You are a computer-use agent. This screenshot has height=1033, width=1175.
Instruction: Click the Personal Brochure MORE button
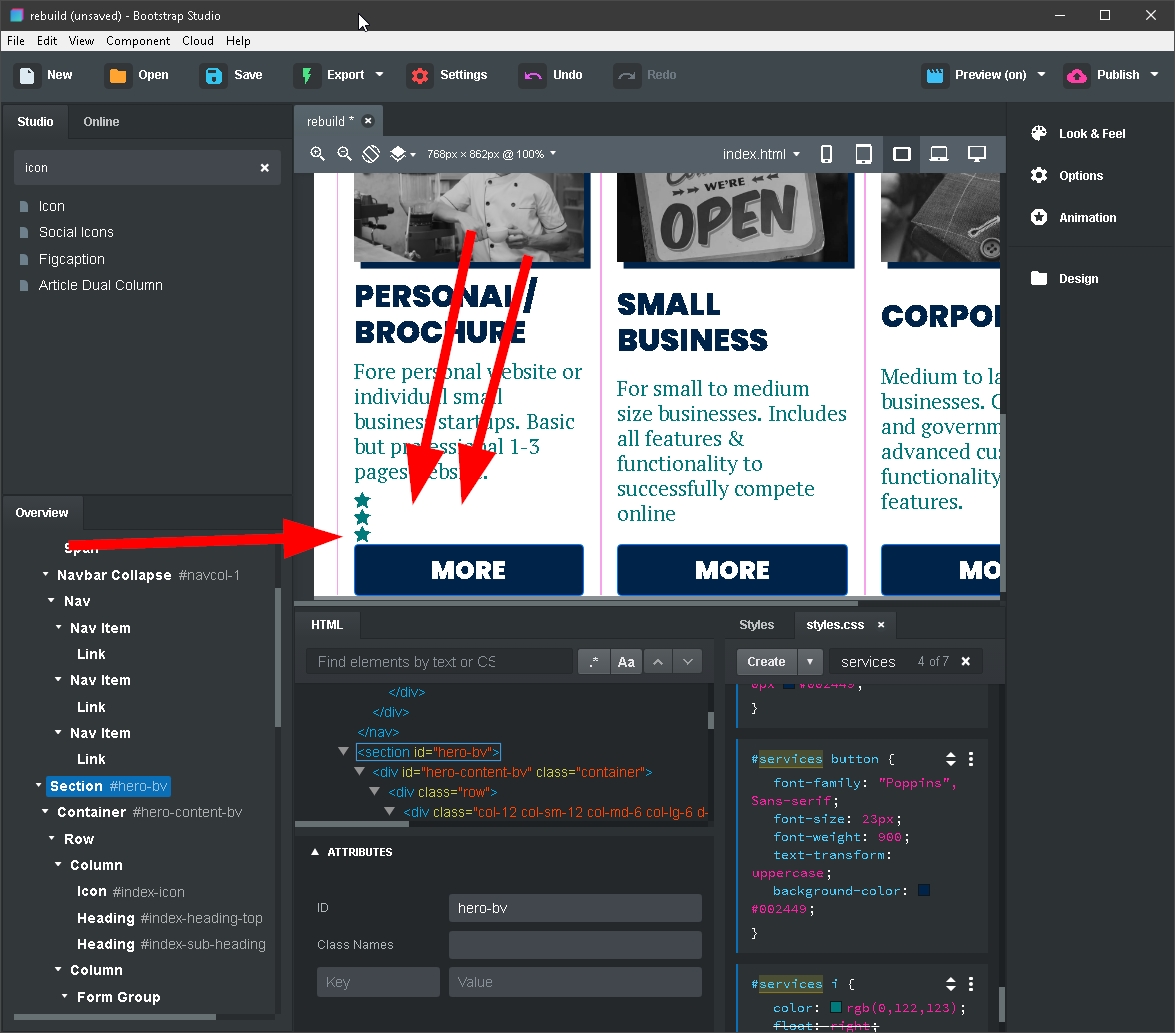(x=468, y=570)
